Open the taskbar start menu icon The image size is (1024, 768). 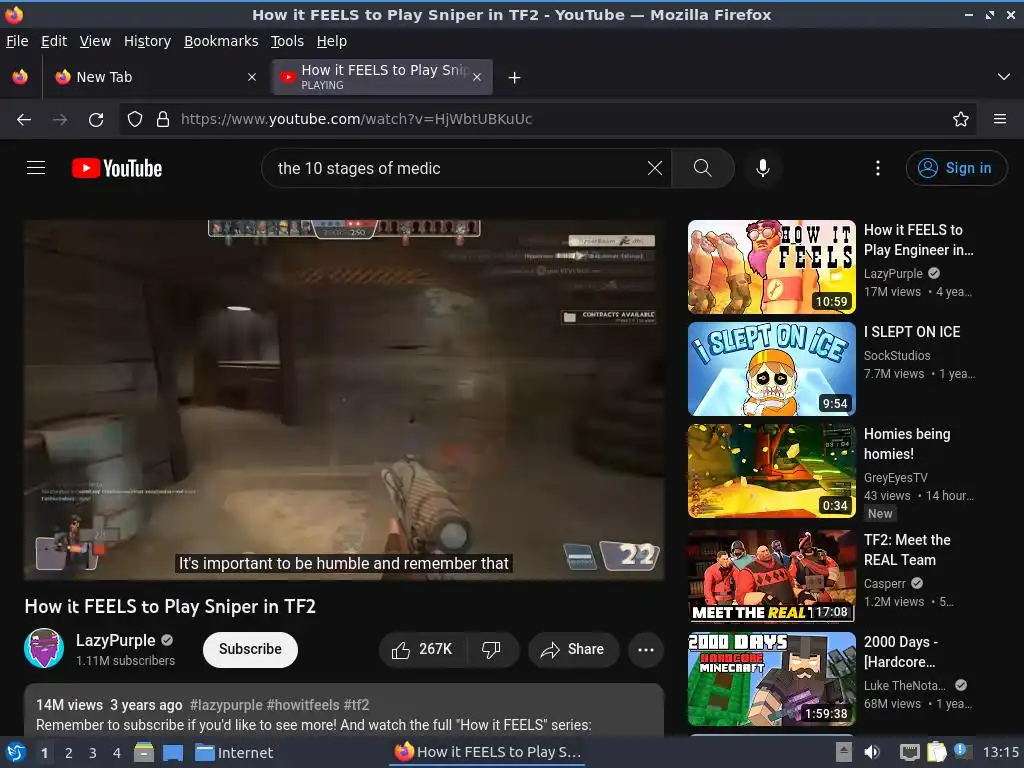click(16, 753)
